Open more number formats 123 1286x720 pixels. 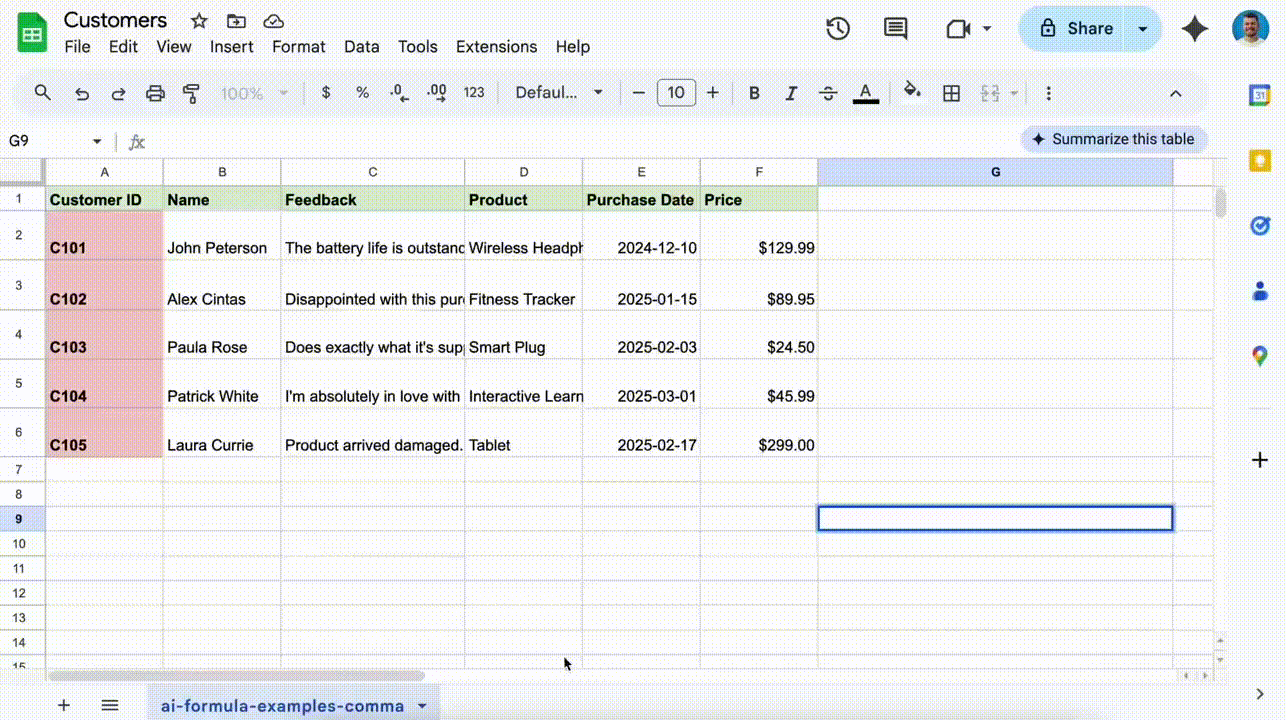click(474, 93)
